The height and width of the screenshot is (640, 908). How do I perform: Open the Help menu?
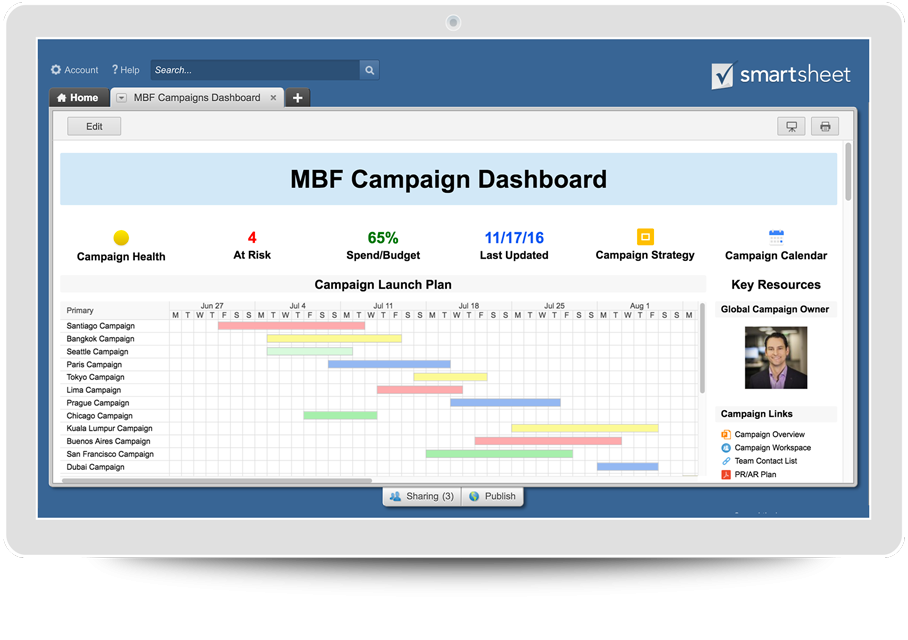[x=125, y=70]
